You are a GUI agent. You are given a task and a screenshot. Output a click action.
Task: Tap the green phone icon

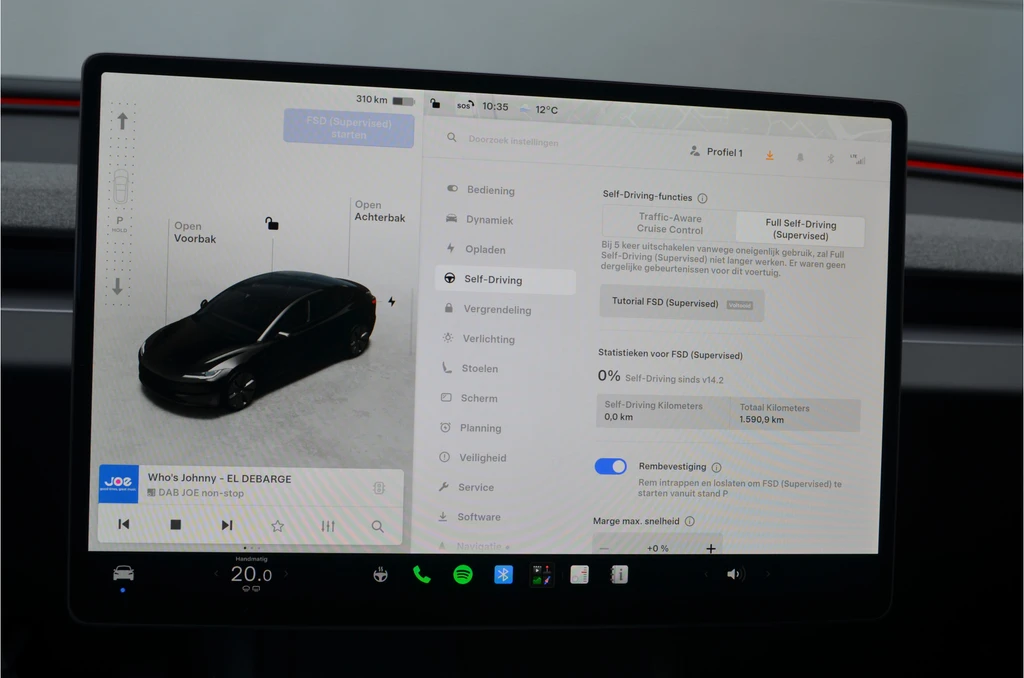pos(422,575)
